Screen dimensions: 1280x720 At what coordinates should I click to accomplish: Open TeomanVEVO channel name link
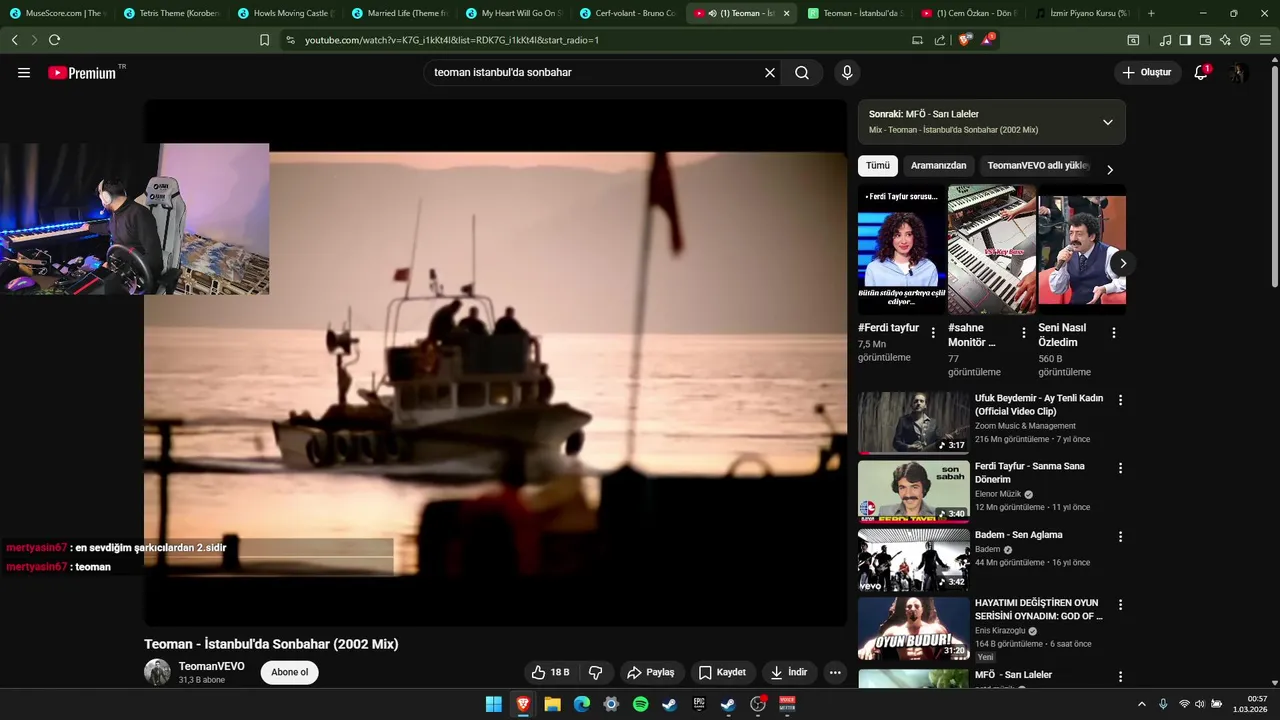211,666
